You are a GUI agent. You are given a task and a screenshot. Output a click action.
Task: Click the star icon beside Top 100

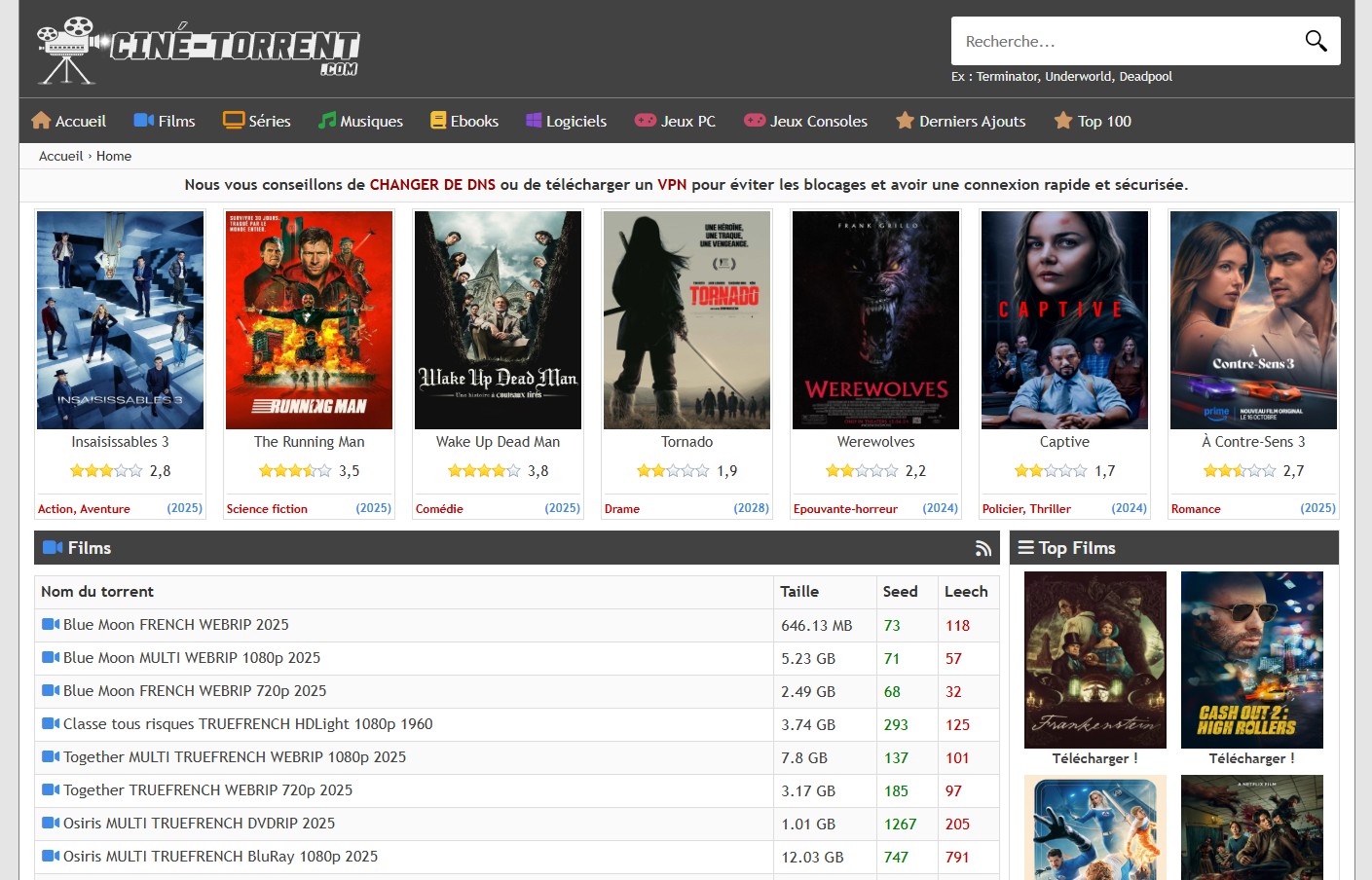(1063, 121)
